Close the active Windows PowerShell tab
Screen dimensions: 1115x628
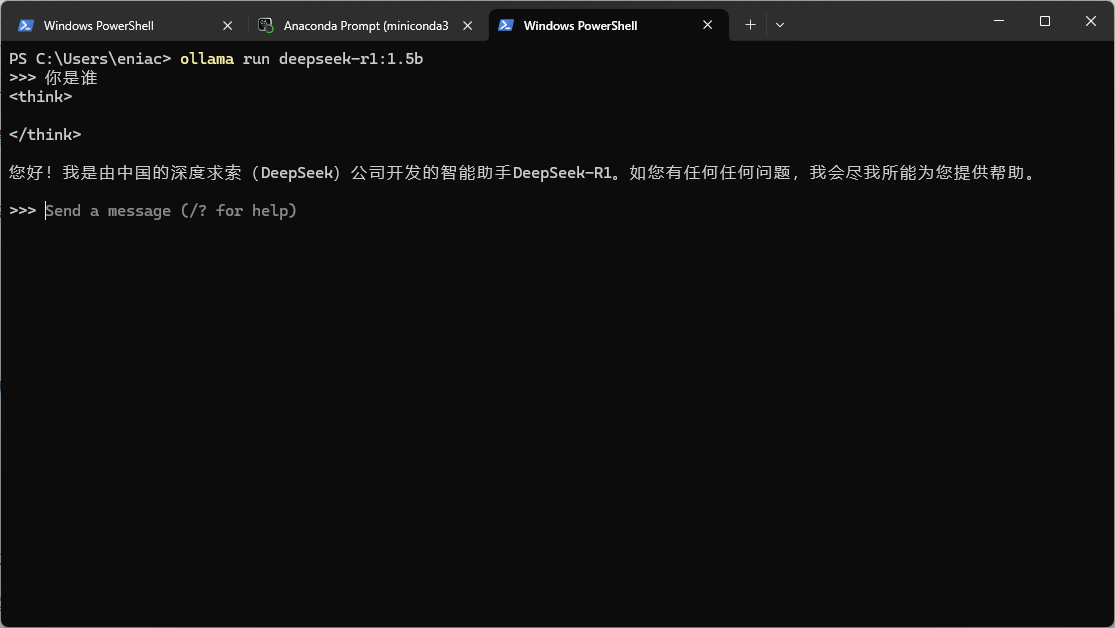point(708,25)
